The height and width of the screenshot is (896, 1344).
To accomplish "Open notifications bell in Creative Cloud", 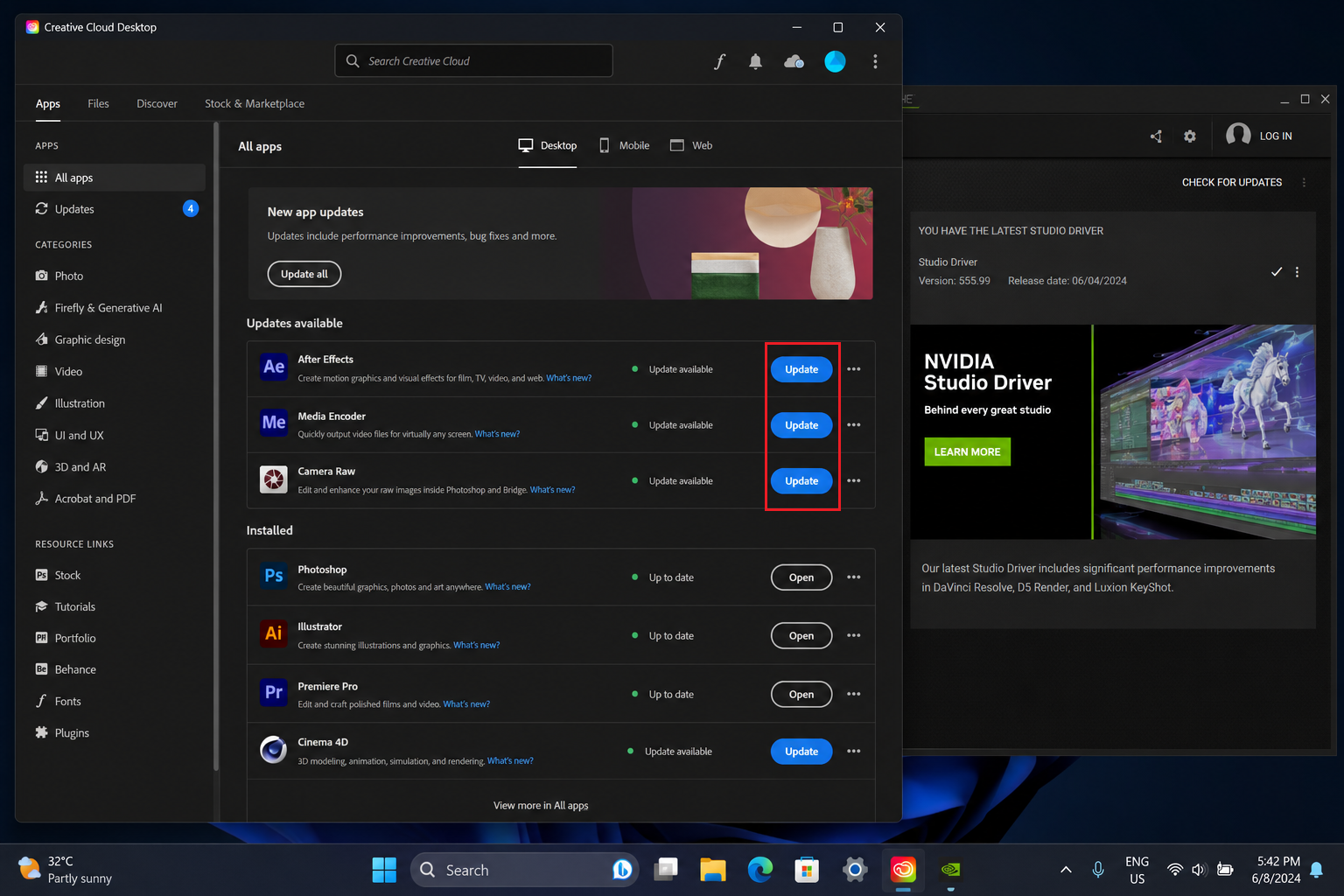I will tap(755, 61).
